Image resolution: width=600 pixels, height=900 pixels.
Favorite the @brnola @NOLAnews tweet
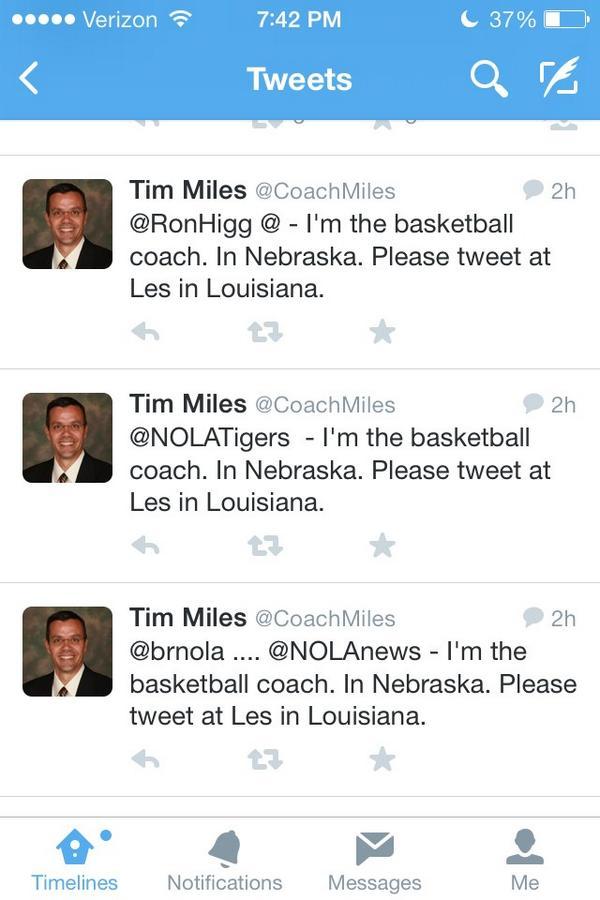[x=382, y=760]
